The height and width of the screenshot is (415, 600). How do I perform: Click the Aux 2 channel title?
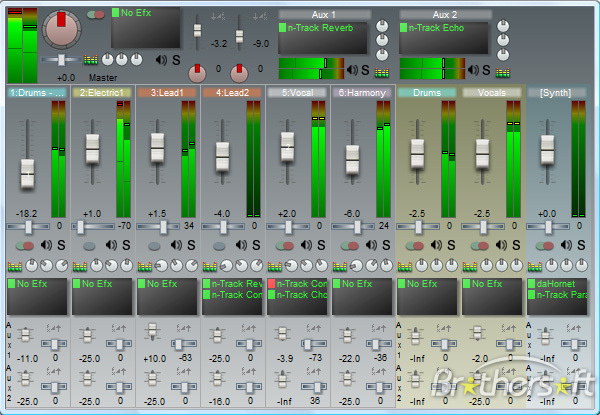coord(445,15)
